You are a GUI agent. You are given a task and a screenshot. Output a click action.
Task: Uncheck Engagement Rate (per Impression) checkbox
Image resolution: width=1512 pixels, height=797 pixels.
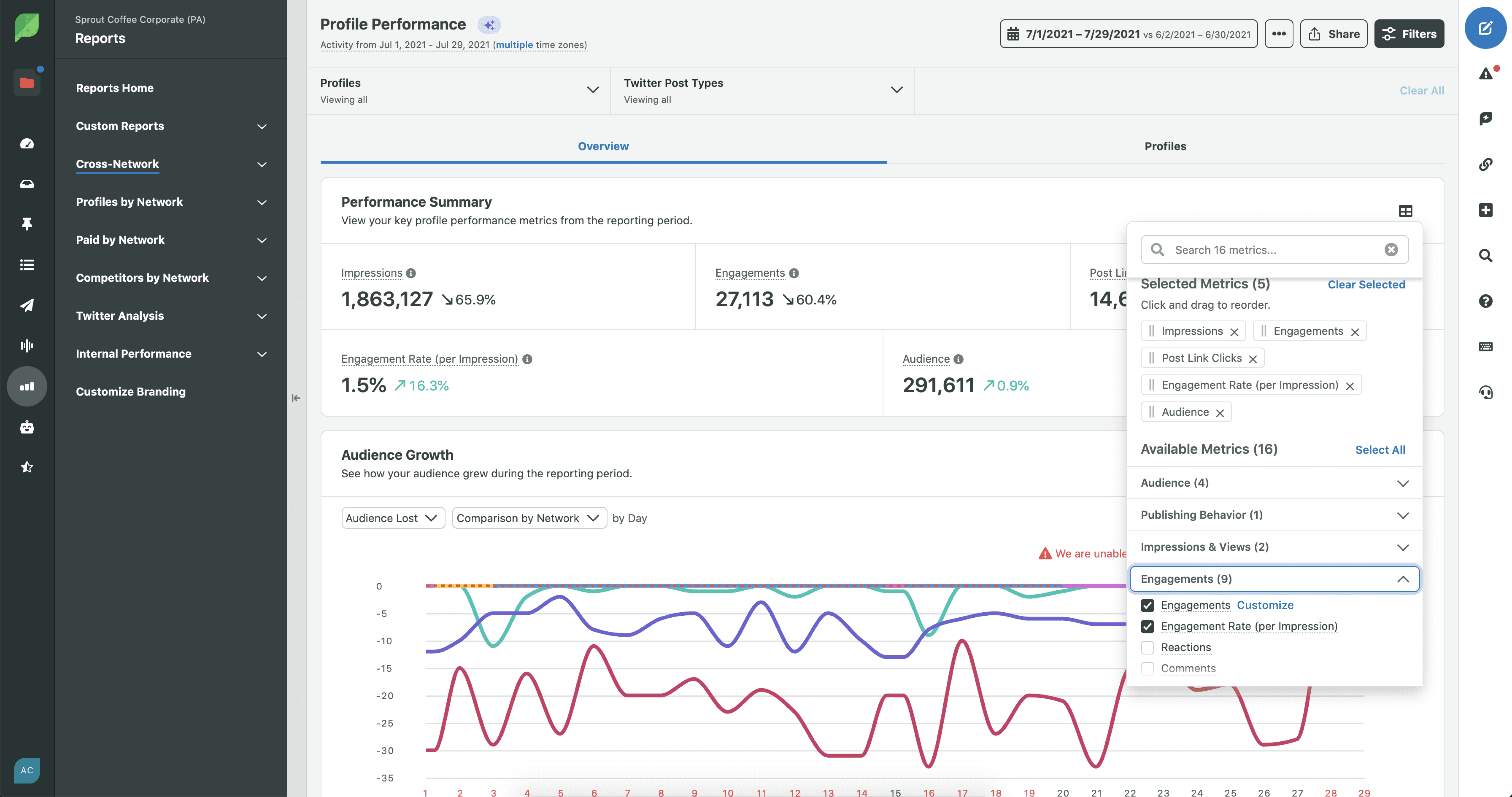(x=1147, y=626)
